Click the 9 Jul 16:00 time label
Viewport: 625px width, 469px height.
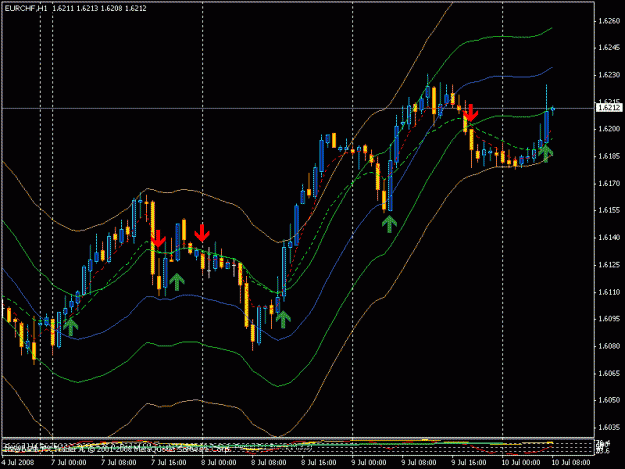point(469,462)
